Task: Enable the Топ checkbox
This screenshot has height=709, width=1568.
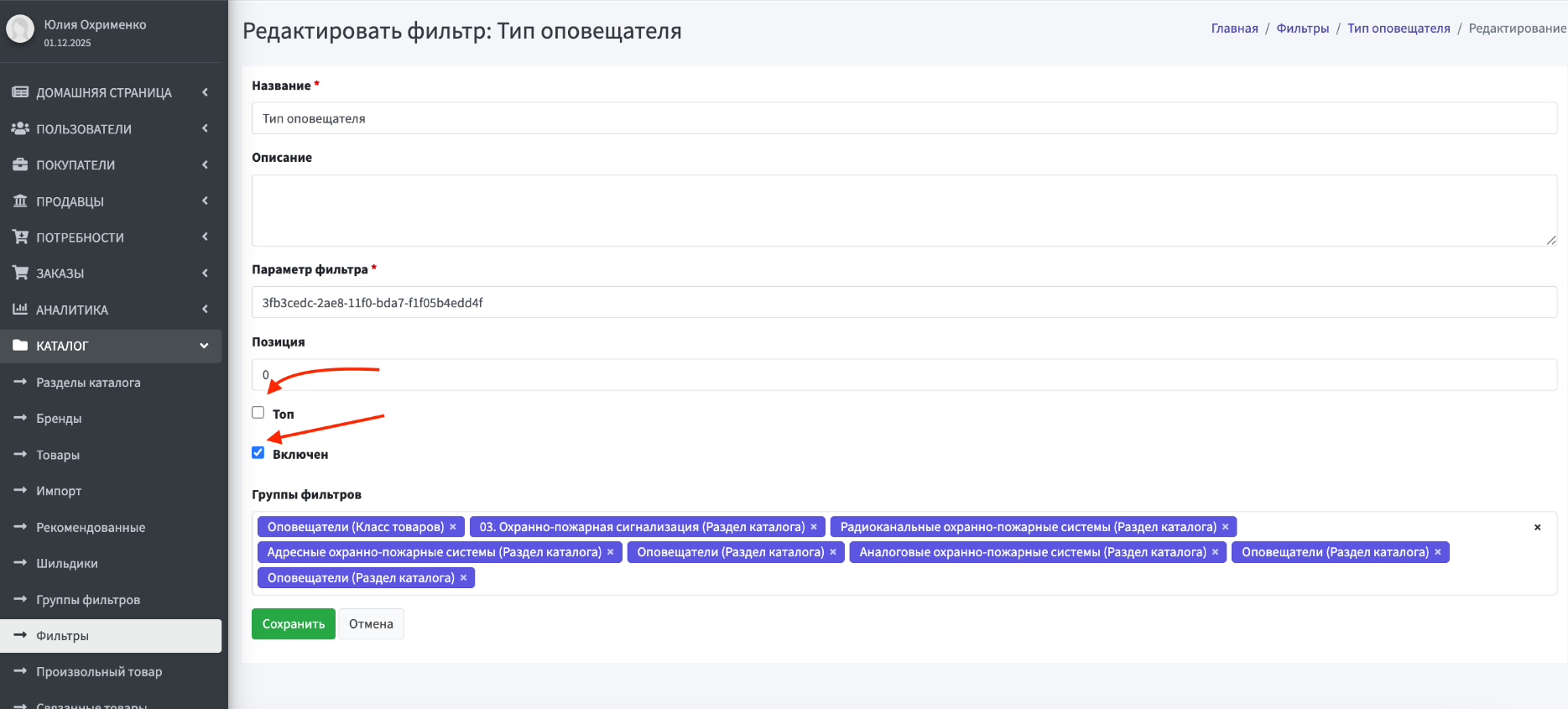Action: tap(258, 413)
